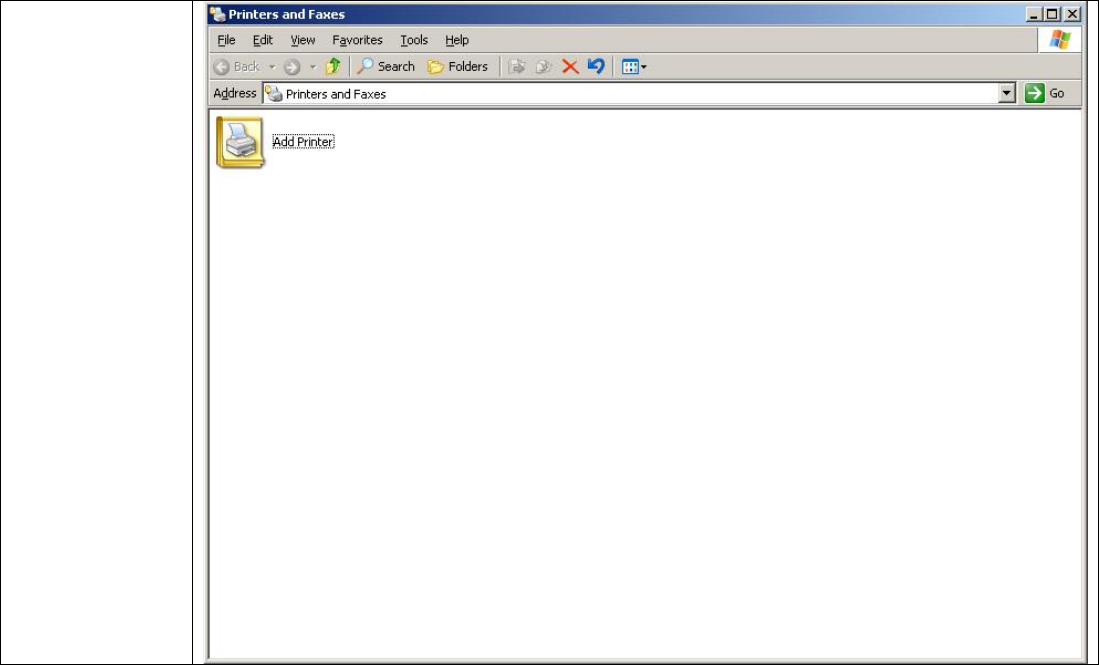Click the Forward navigation arrow
The height and width of the screenshot is (665, 1099).
[292, 67]
